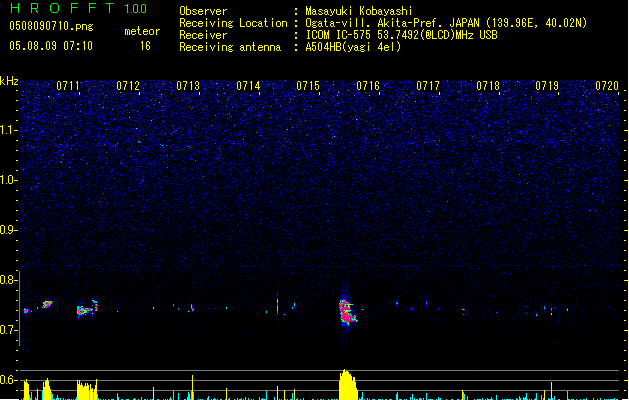This screenshot has height=400, width=629.
Task: Click the 0716 time marker
Action: point(368,86)
